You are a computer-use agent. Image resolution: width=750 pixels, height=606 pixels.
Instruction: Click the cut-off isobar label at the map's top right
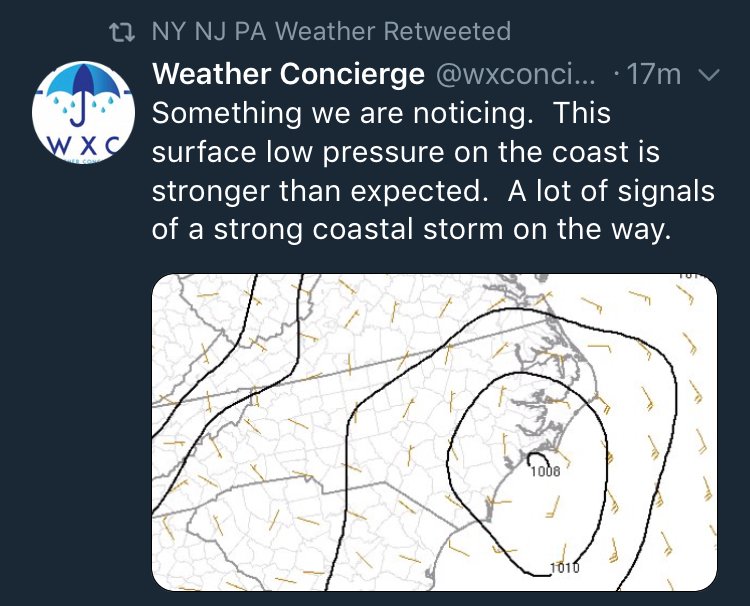pyautogui.click(x=692, y=276)
